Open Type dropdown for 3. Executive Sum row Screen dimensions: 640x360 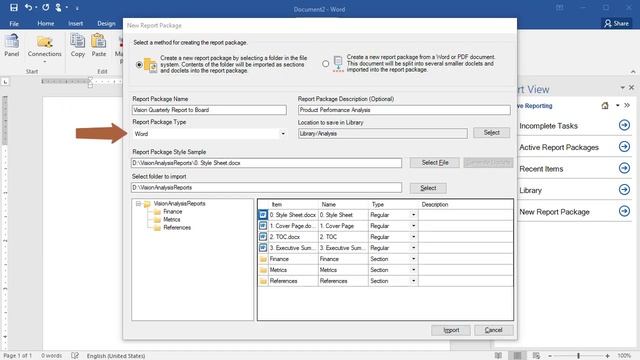click(x=413, y=248)
